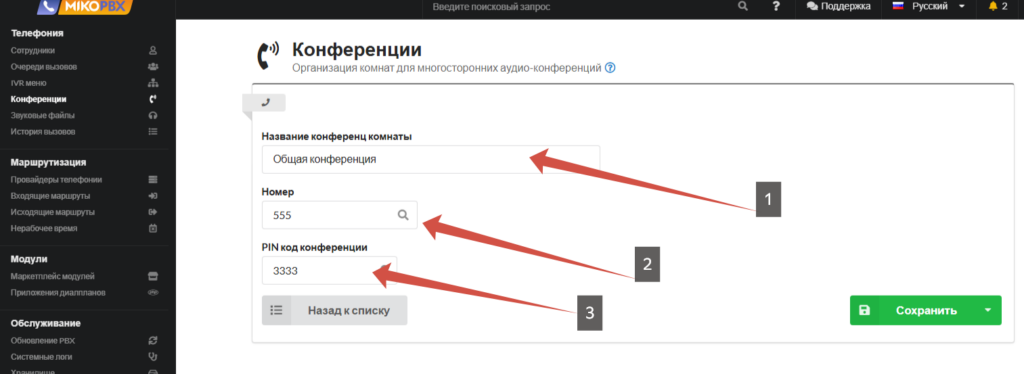Image resolution: width=1024 pixels, height=374 pixels.
Task: Edit the PIN код конференции field
Action: point(328,270)
